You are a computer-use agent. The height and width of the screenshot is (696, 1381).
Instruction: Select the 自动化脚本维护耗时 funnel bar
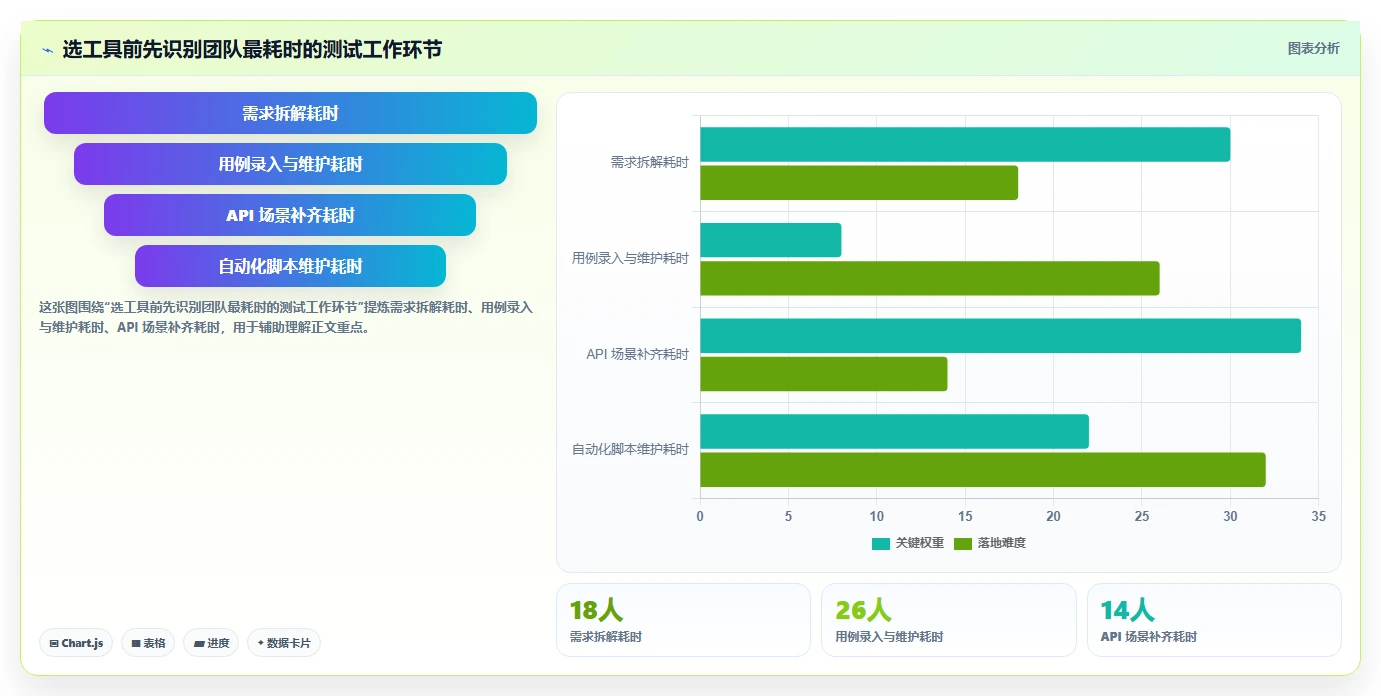290,266
